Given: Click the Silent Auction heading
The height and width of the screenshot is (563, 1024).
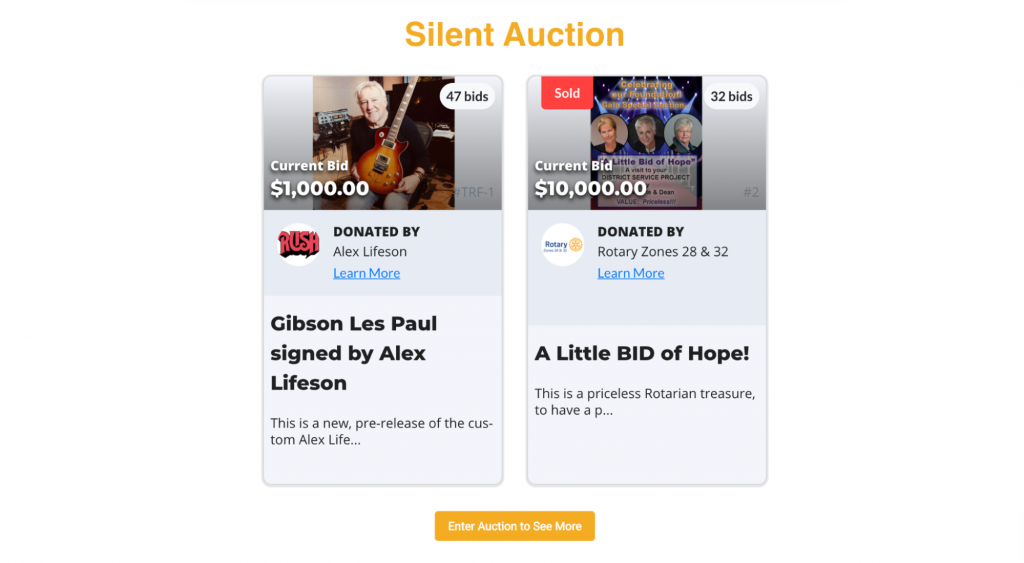Looking at the screenshot, I should coord(515,35).
